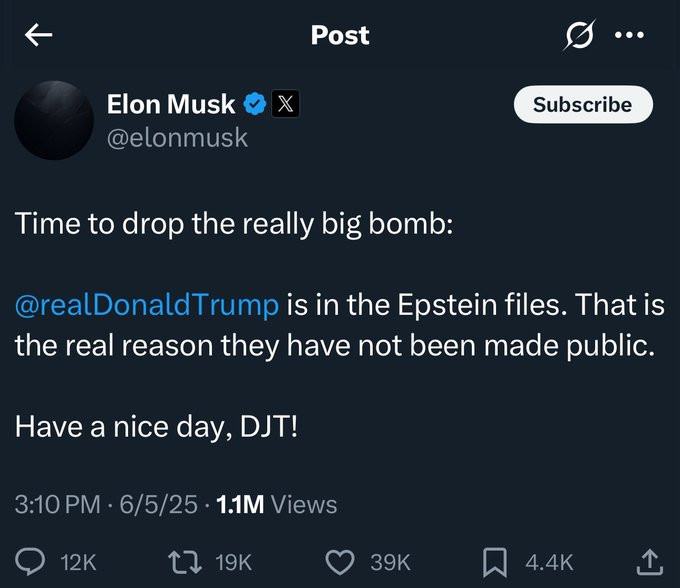Image resolution: width=680 pixels, height=588 pixels.
Task: Open the @realDonaldTrump mention
Action: 146,305
